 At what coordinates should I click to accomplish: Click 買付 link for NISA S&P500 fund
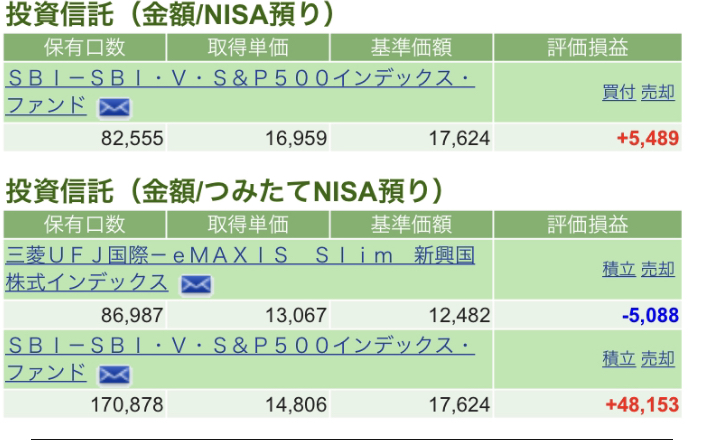click(x=619, y=92)
